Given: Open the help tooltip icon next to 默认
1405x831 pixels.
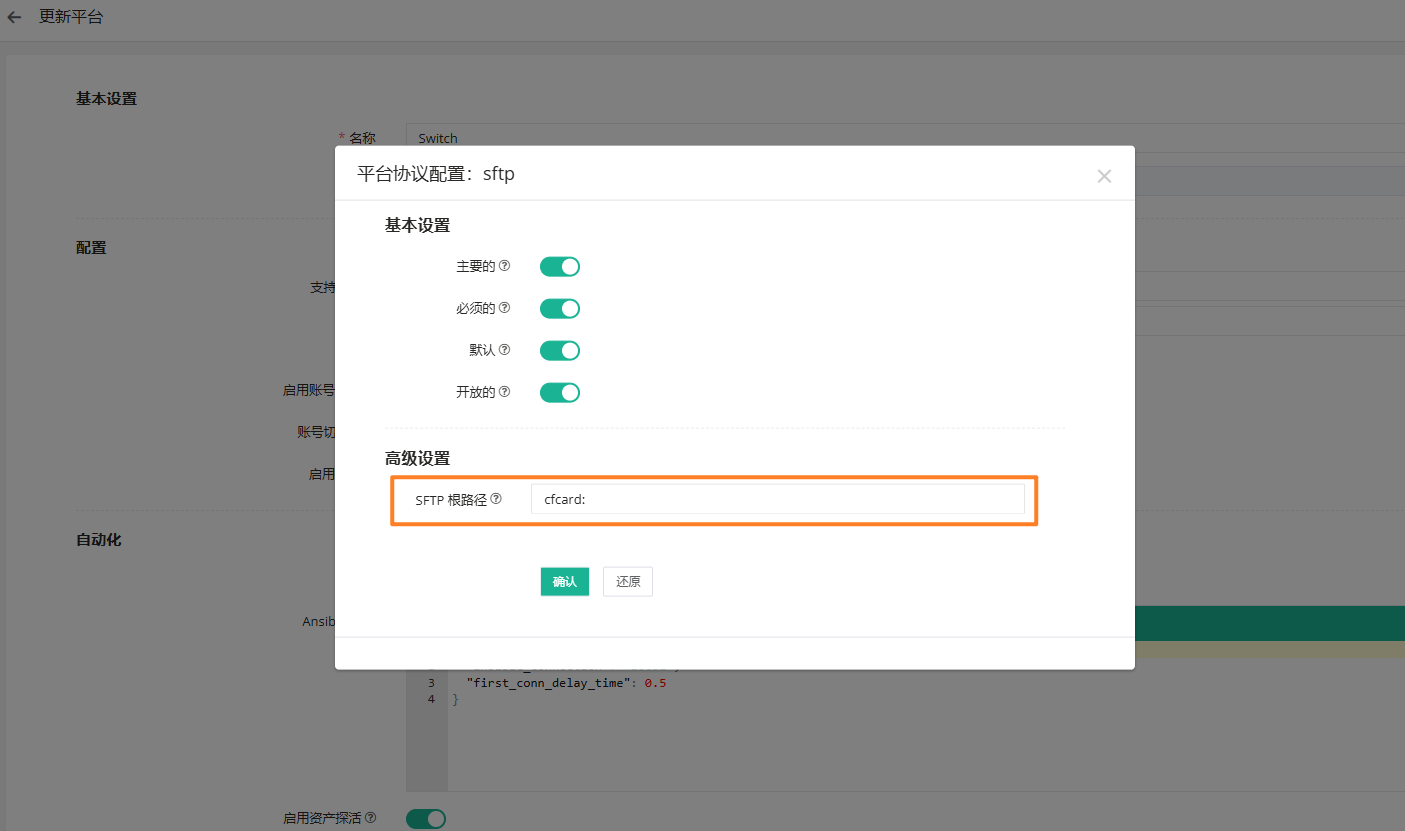Looking at the screenshot, I should click(x=505, y=350).
